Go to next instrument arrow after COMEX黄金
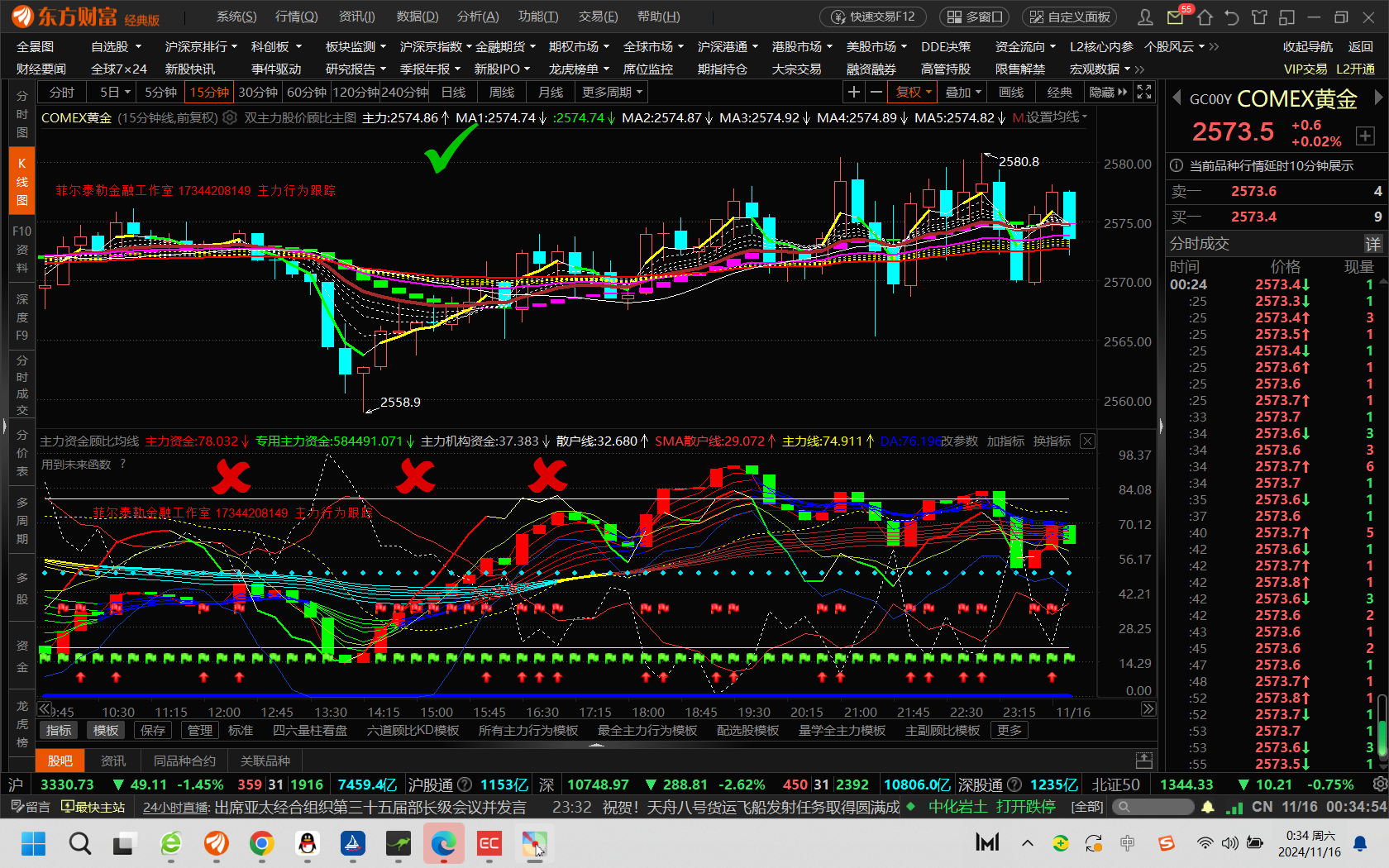The height and width of the screenshot is (868, 1389). pyautogui.click(x=1377, y=98)
